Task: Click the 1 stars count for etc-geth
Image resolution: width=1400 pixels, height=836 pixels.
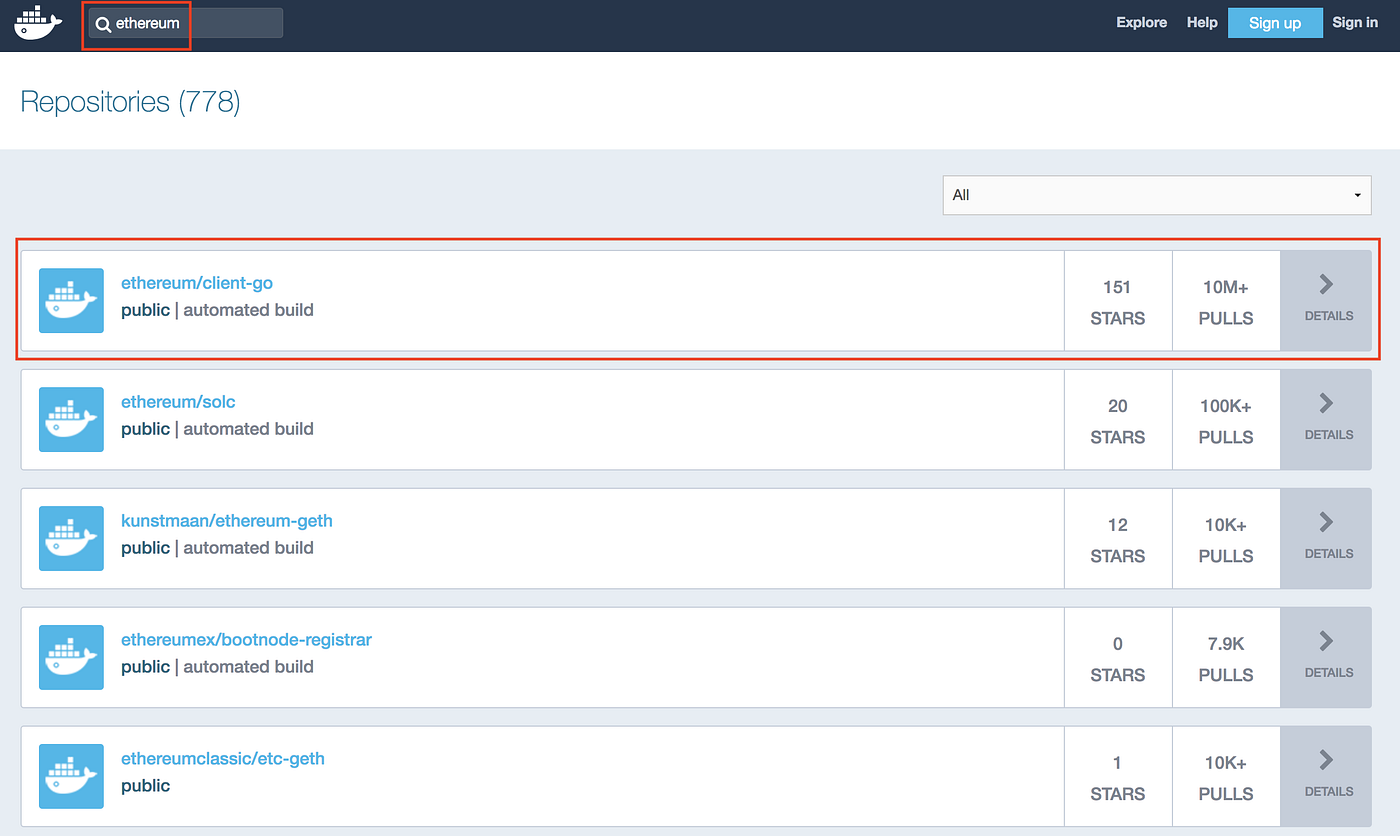Action: pyautogui.click(x=1118, y=764)
